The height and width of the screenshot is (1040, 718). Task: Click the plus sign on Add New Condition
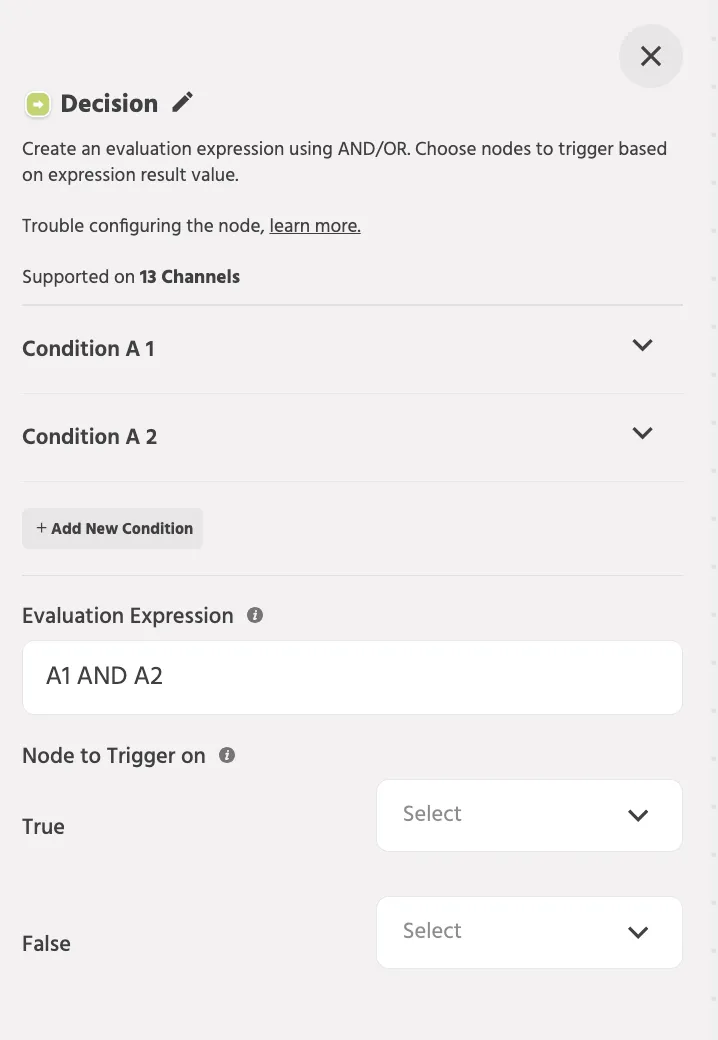click(41, 527)
